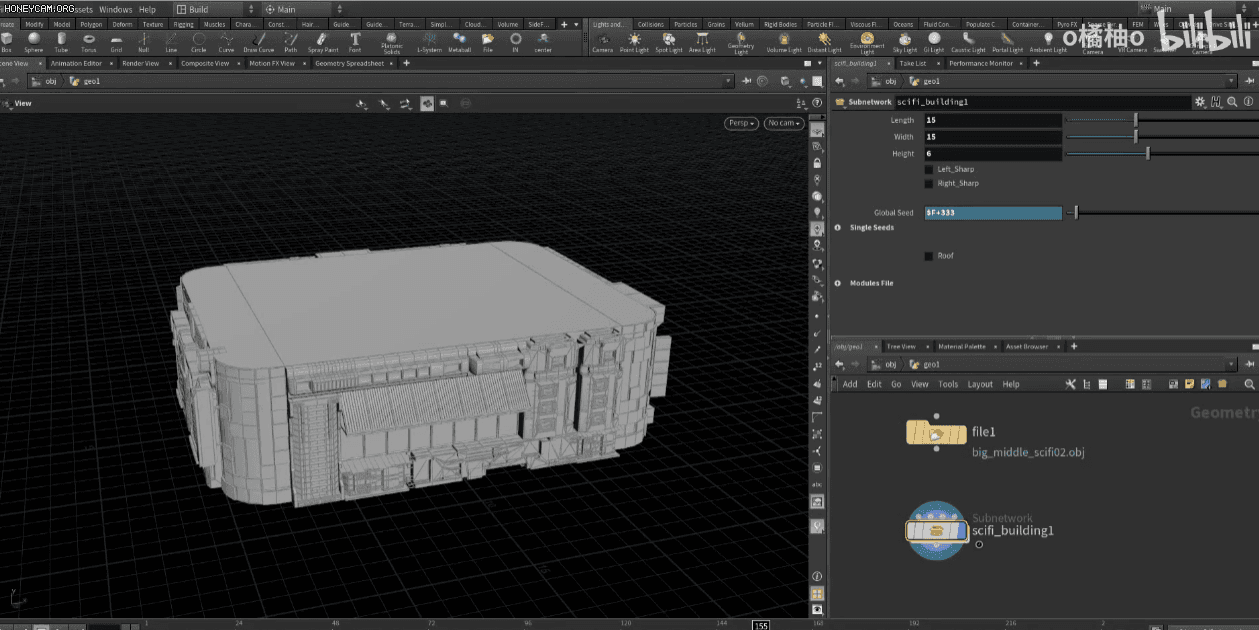Switch to the Geometry Spreadsheet tab
This screenshot has height=630, width=1259.
349,63
